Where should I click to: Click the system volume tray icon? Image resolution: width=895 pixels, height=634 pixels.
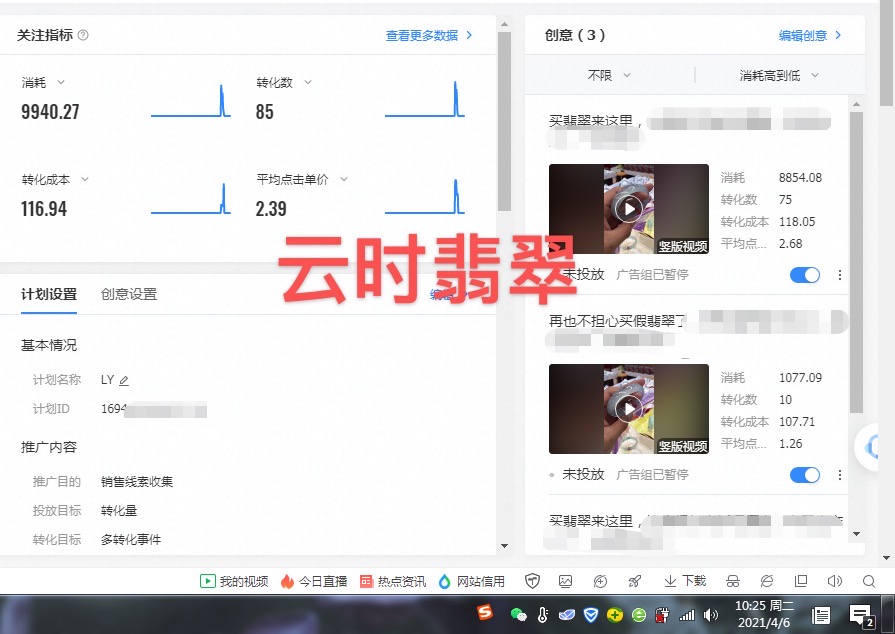[711, 615]
